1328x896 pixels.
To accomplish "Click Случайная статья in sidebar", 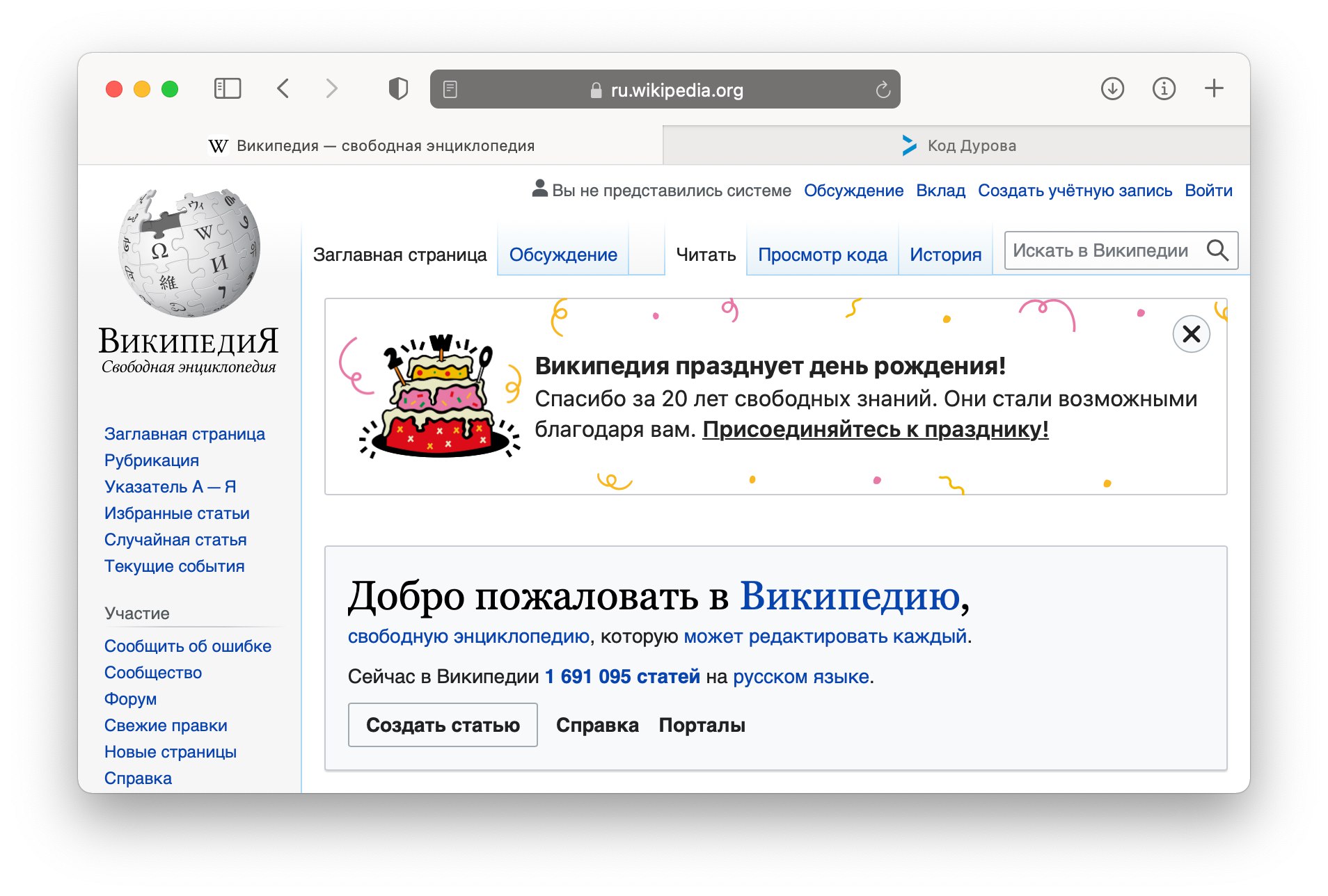I will 175,540.
